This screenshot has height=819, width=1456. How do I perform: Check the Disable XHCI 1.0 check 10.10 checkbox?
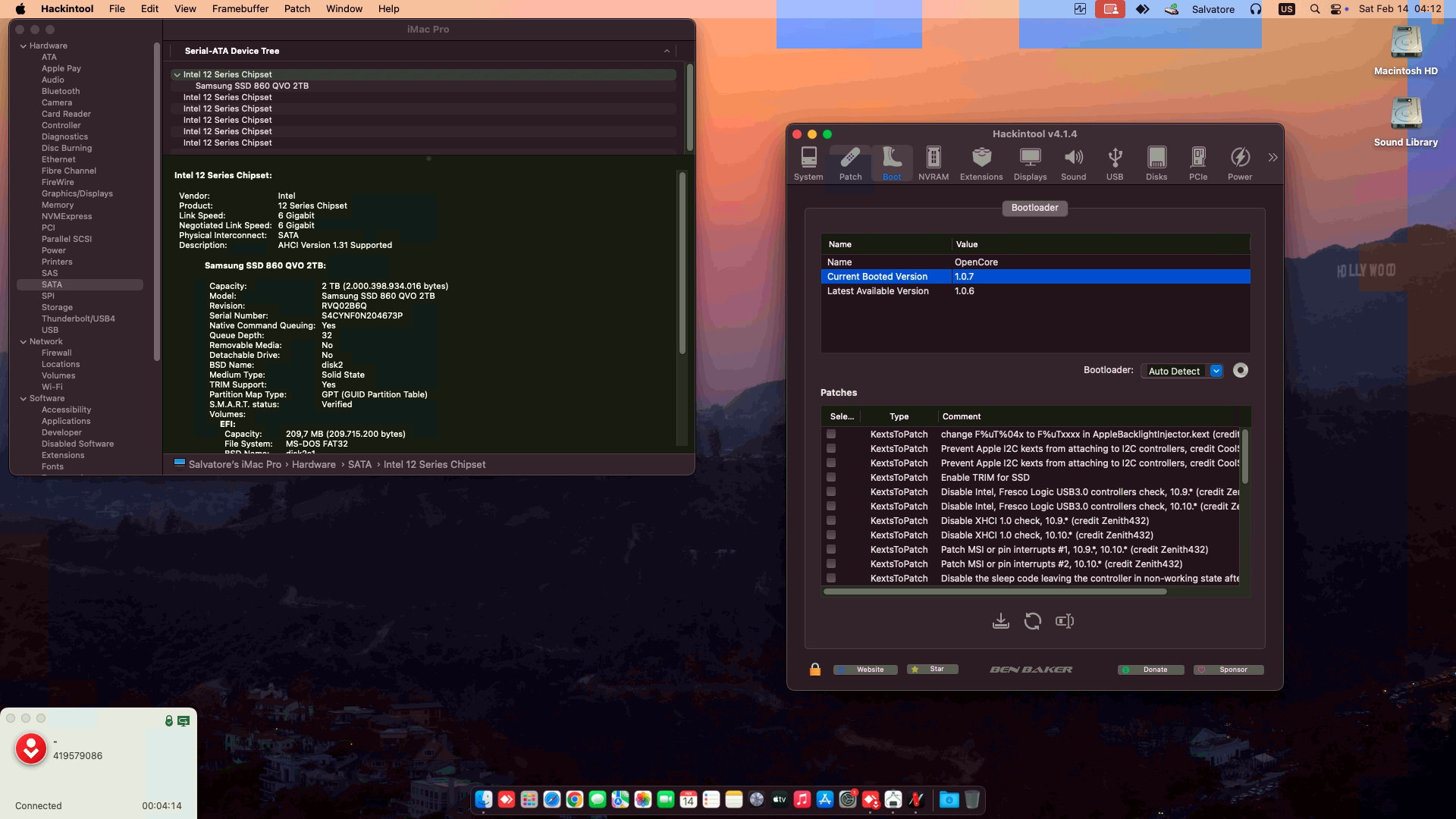click(x=831, y=535)
